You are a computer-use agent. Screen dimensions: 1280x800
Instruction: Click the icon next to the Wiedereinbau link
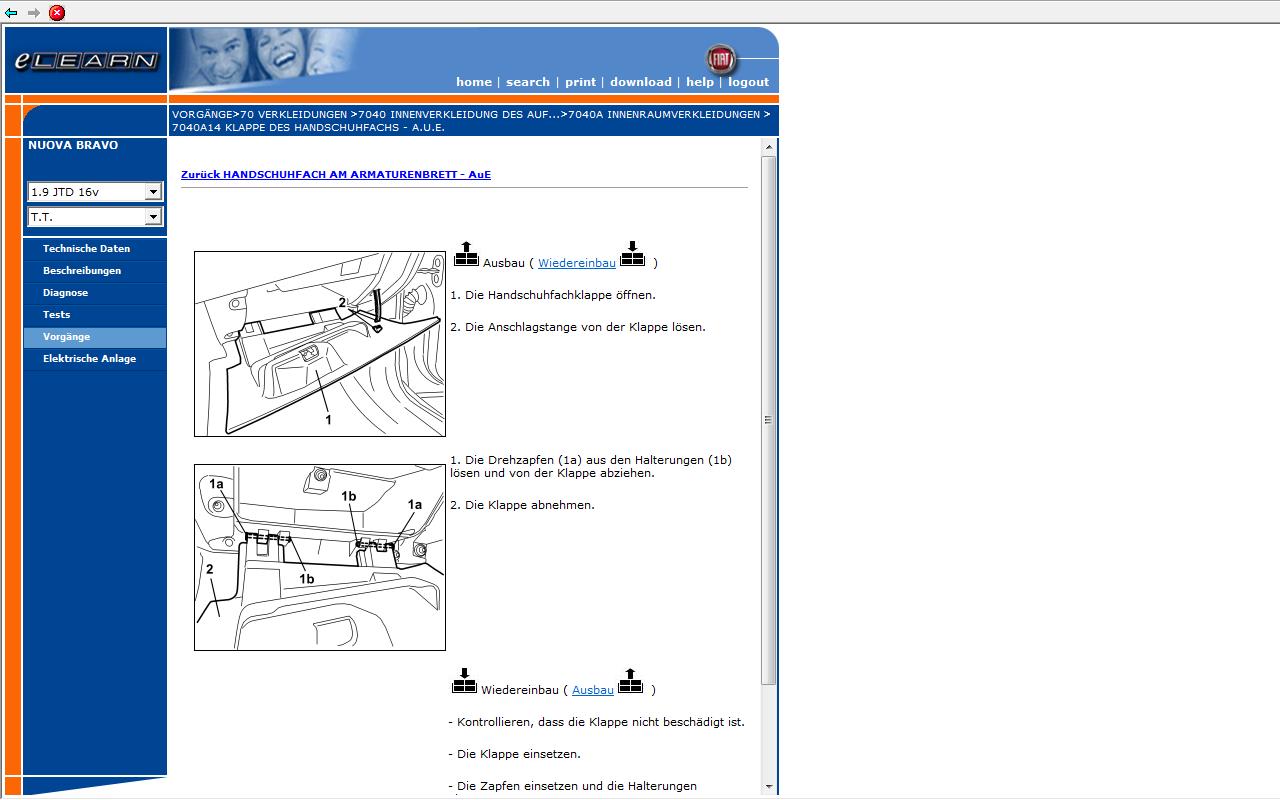tap(632, 254)
